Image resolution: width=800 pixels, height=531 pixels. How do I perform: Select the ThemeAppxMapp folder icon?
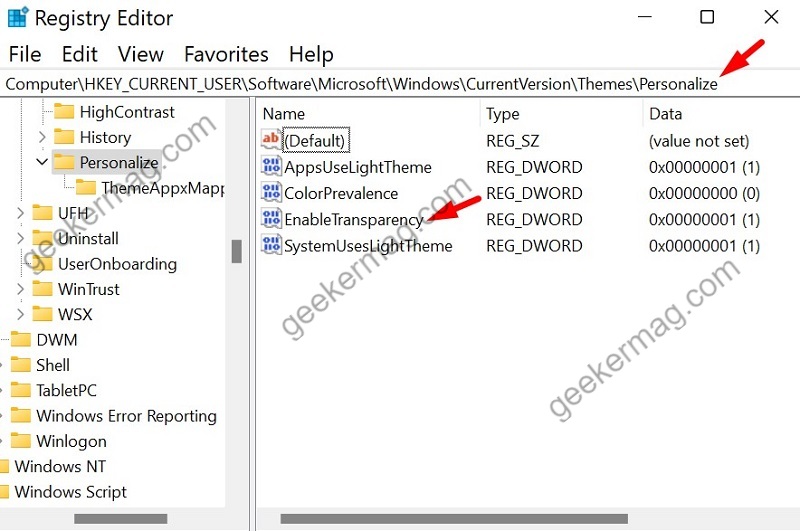click(x=86, y=188)
